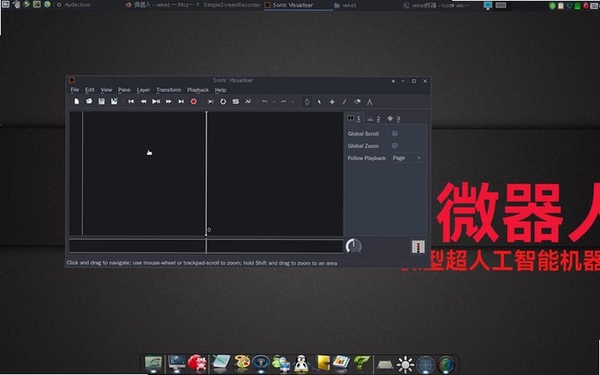Toggle Solo Current Pane icon
This screenshot has width=600, height=375.
click(x=236, y=101)
